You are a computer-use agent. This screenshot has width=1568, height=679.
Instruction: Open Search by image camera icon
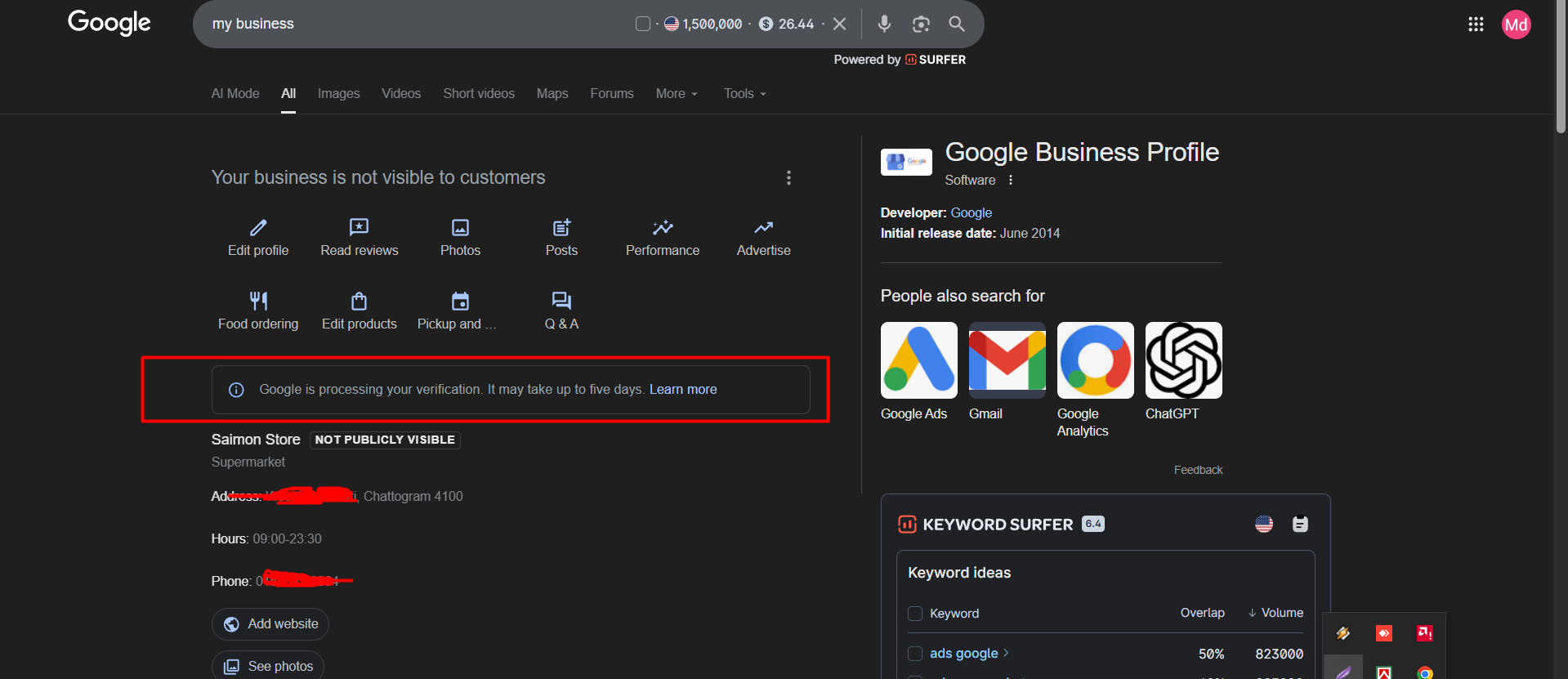[x=921, y=24]
